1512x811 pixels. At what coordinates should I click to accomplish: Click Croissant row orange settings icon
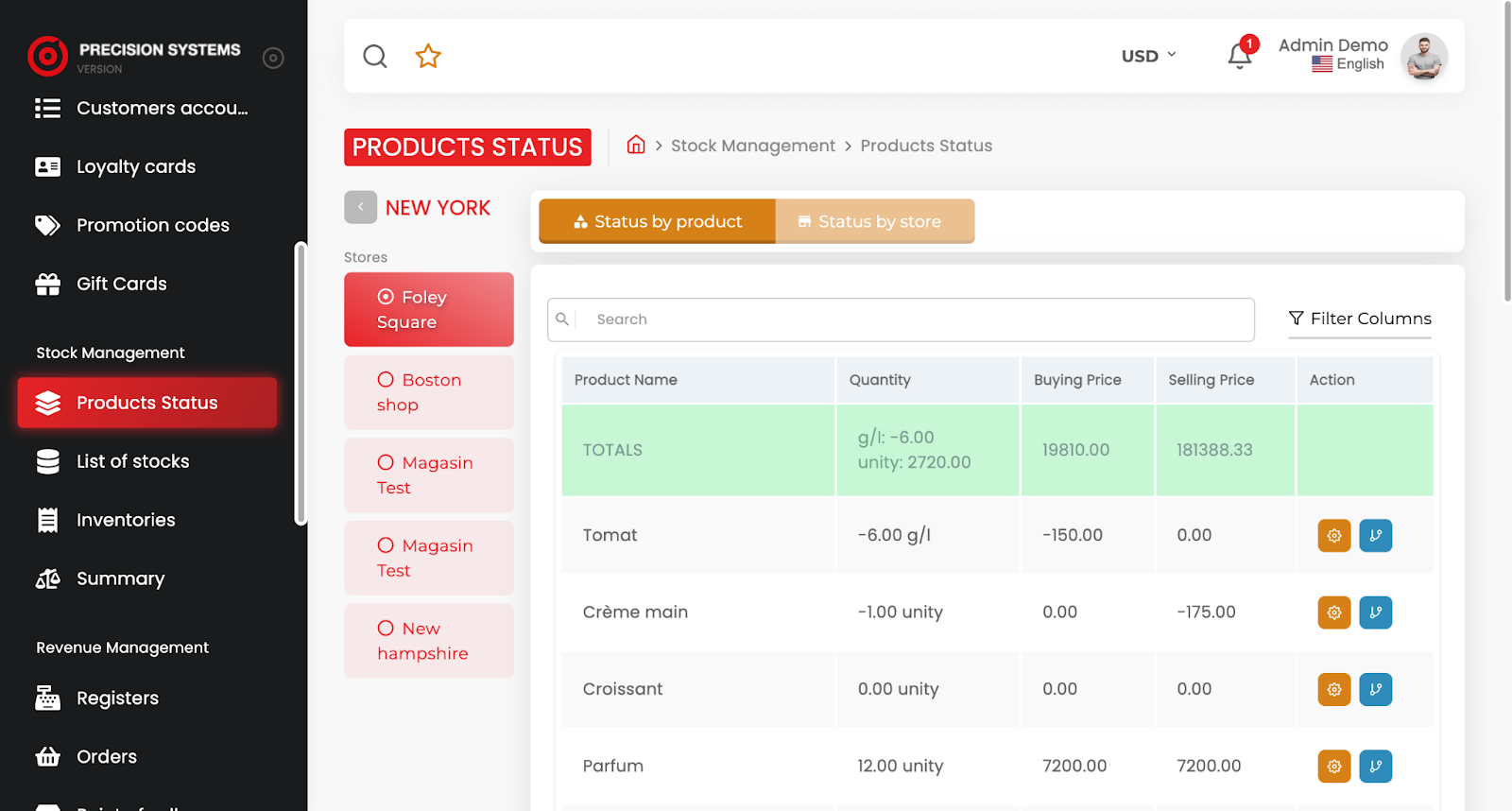click(x=1334, y=689)
